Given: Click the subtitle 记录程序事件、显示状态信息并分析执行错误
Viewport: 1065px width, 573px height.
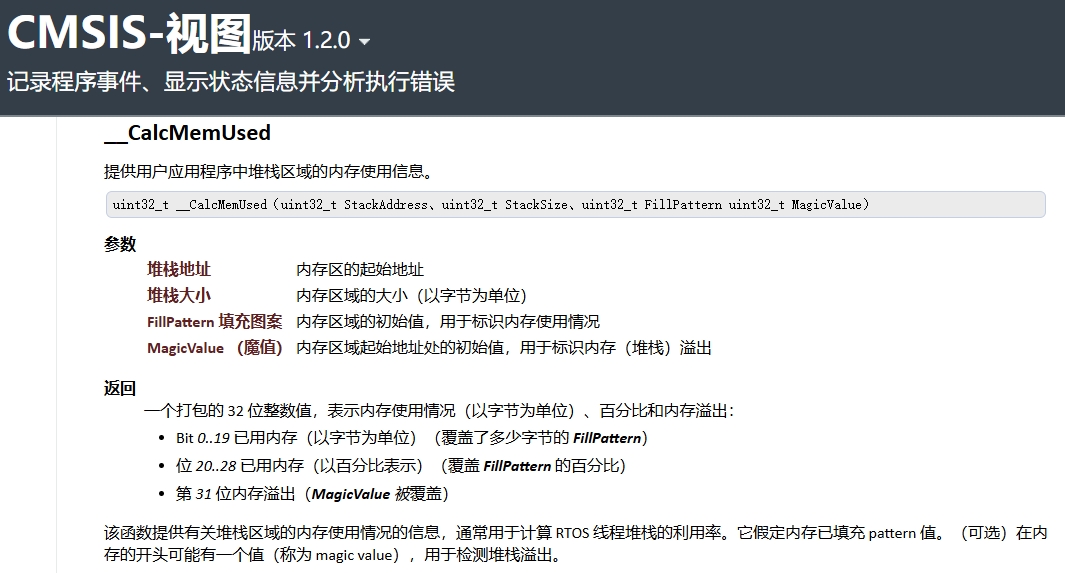Looking at the screenshot, I should point(231,81).
